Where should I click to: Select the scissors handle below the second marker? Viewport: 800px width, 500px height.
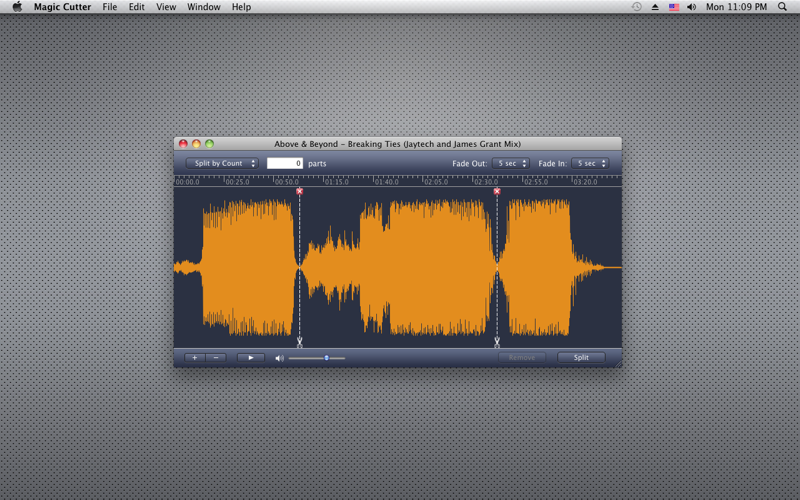[x=497, y=342]
